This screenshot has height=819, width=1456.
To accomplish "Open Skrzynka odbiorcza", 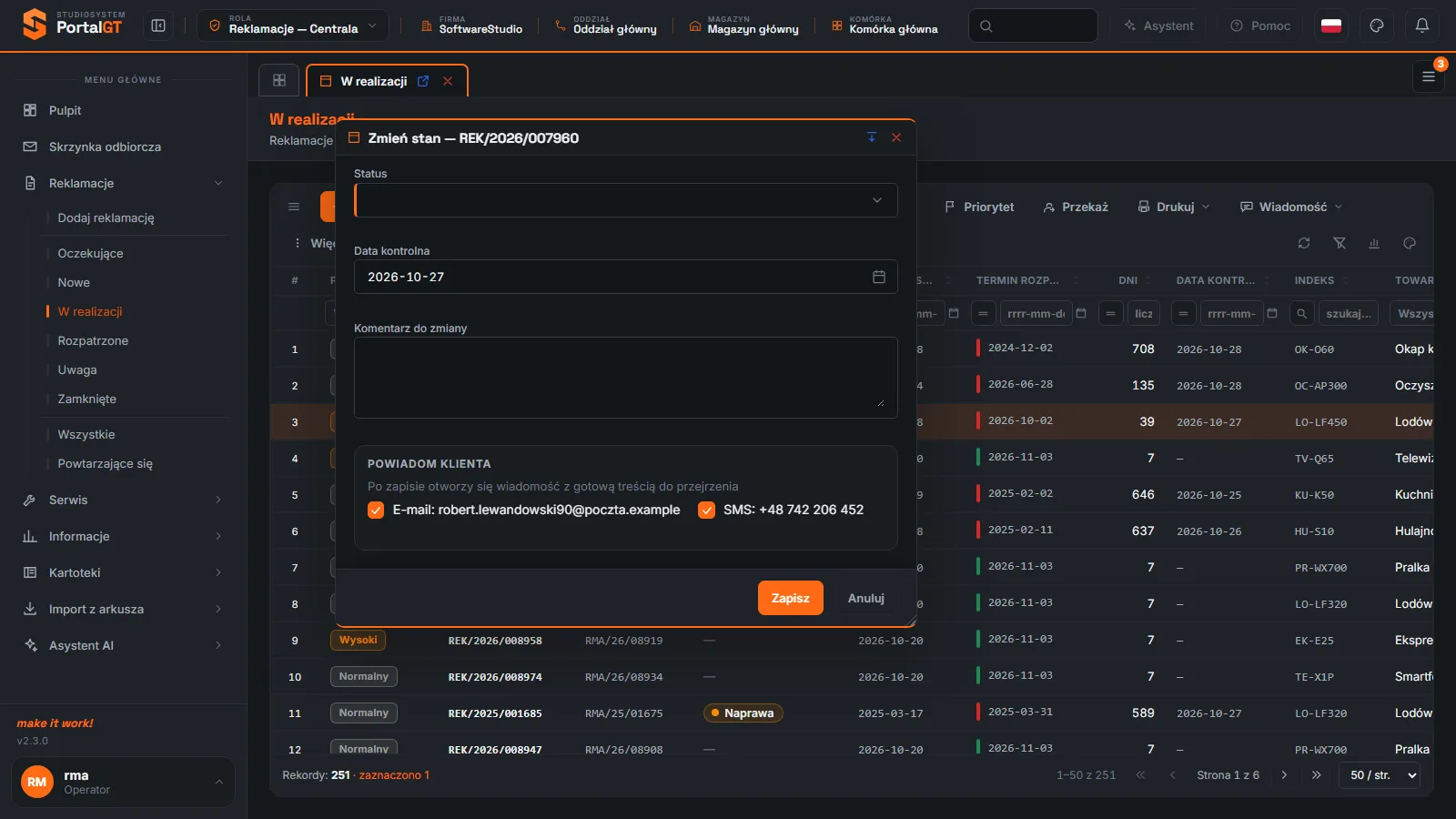I will point(123,147).
